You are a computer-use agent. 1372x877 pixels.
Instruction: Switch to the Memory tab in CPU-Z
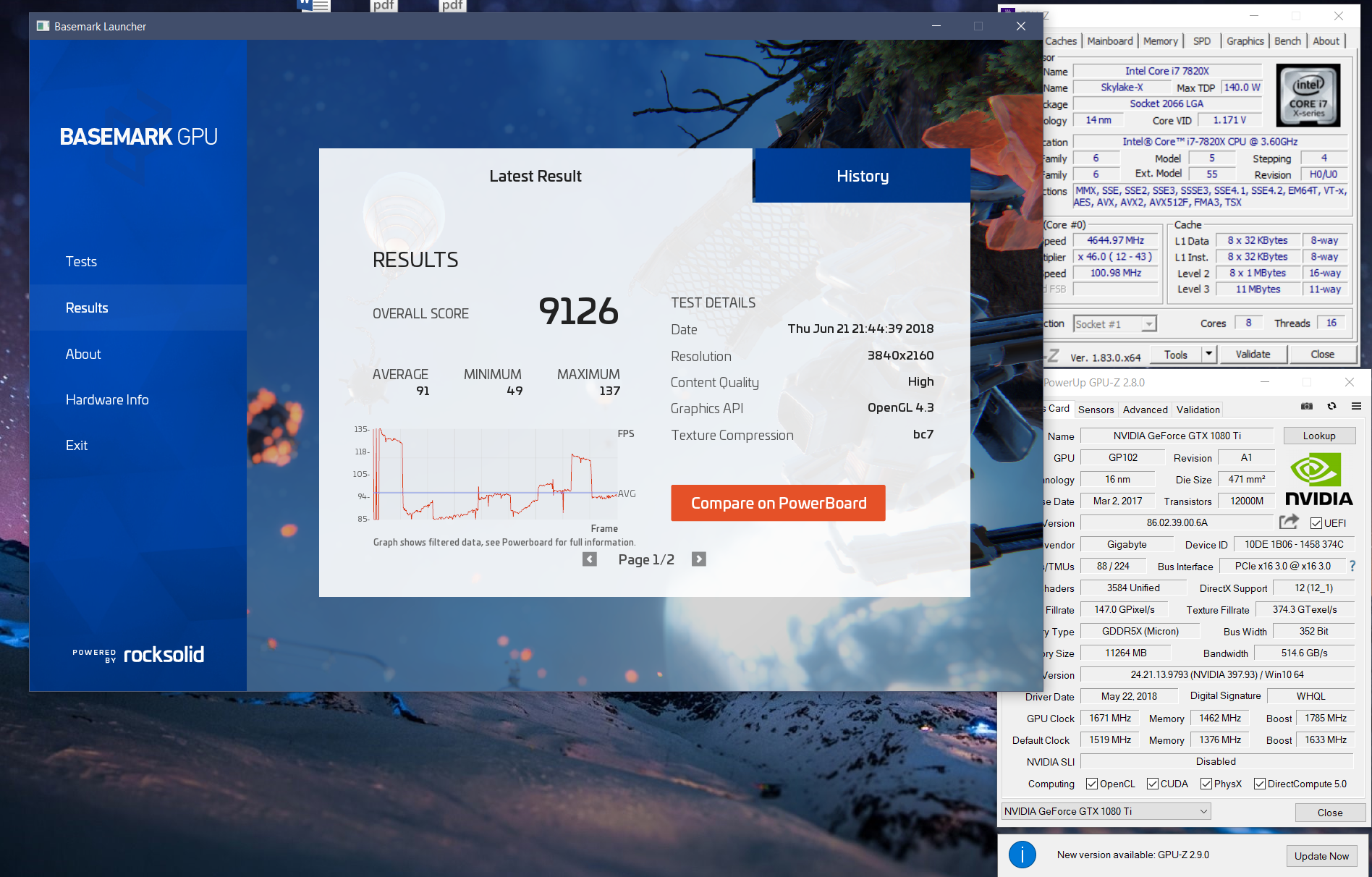click(1160, 41)
